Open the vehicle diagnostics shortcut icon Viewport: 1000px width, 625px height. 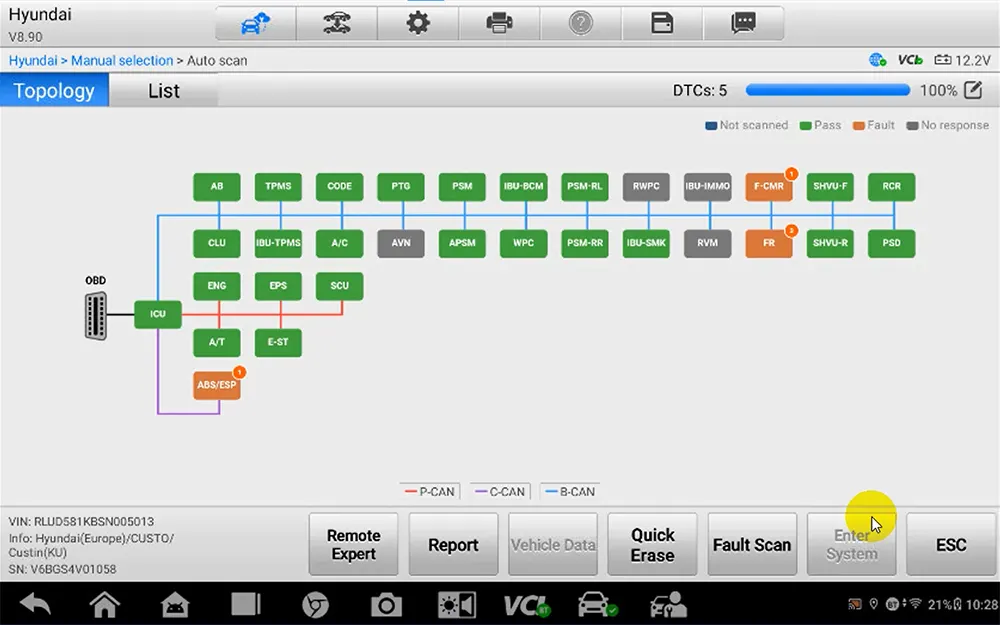[597, 604]
